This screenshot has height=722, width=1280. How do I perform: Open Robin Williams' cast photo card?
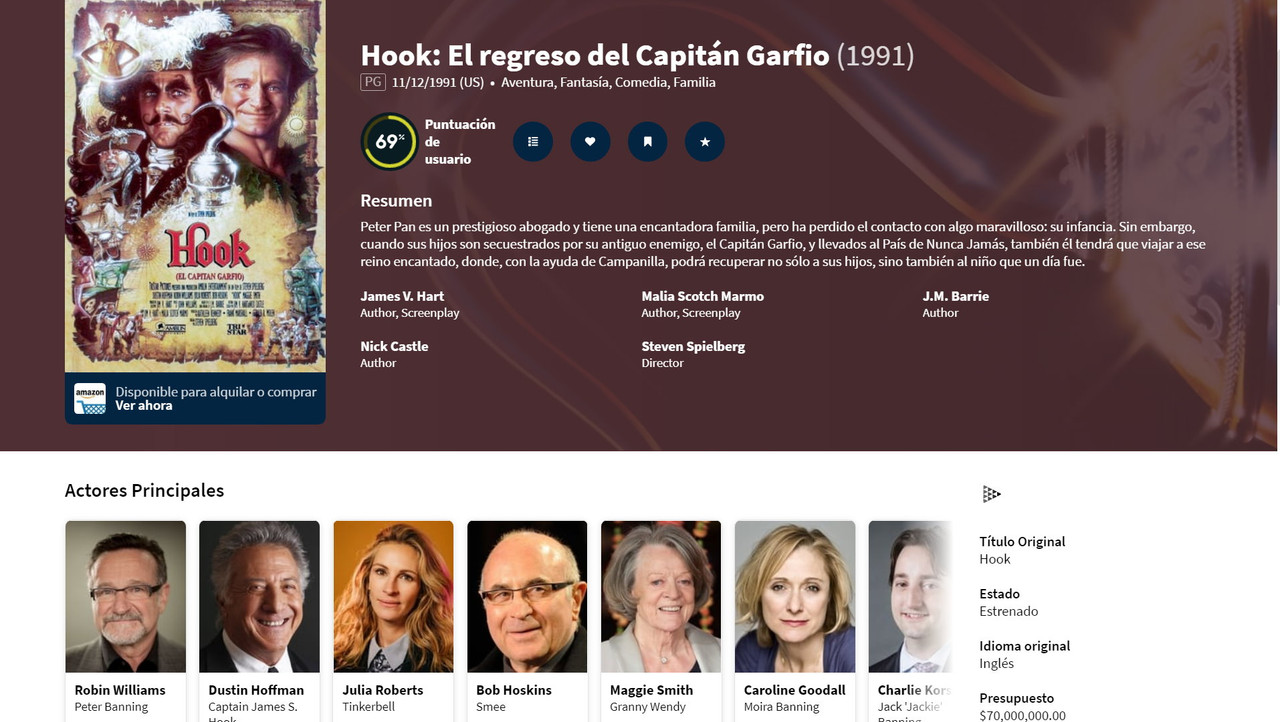tap(125, 596)
